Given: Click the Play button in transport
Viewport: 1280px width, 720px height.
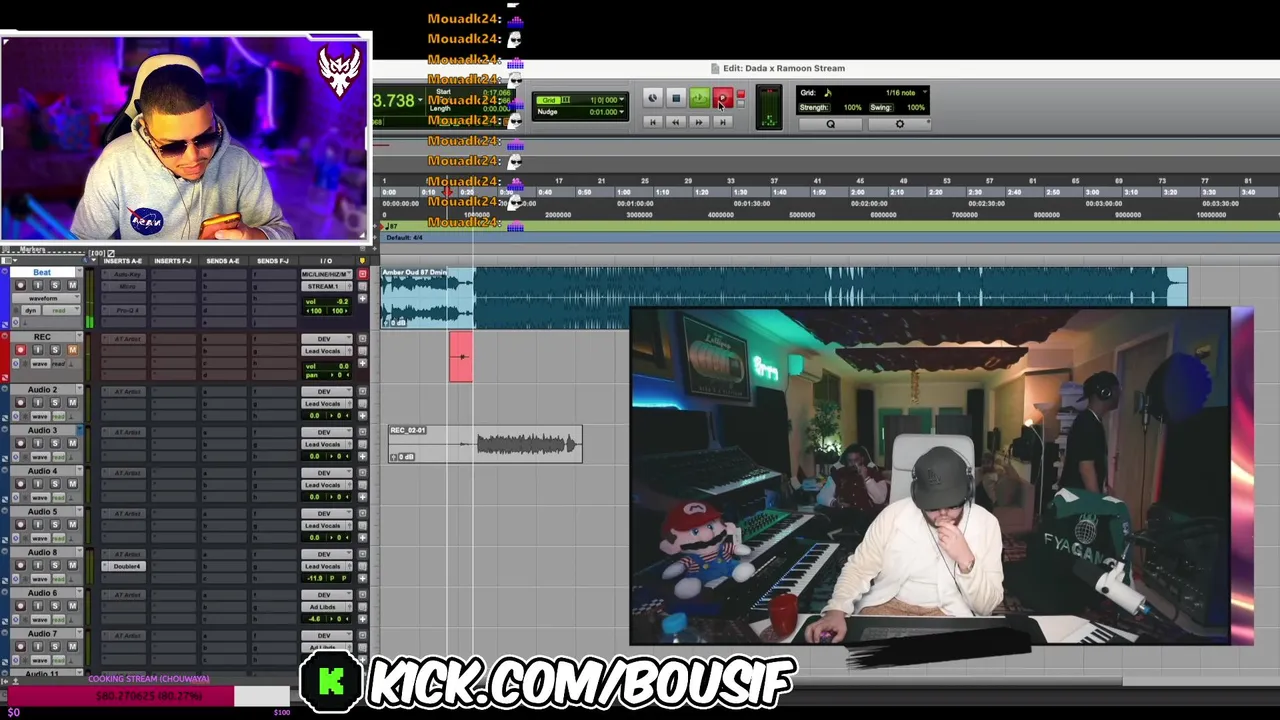Looking at the screenshot, I should [699, 98].
